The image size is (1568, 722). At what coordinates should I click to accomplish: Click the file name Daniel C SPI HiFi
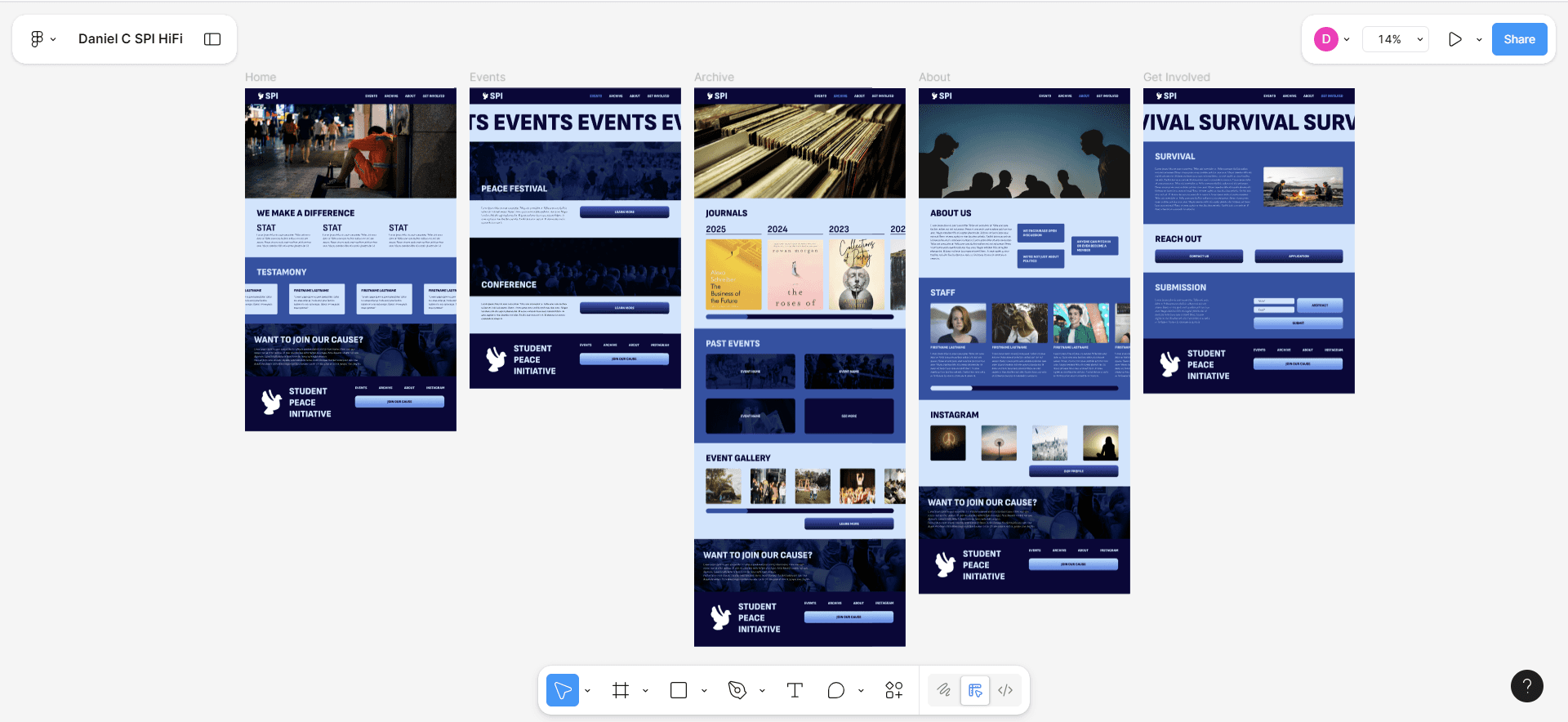tap(131, 38)
